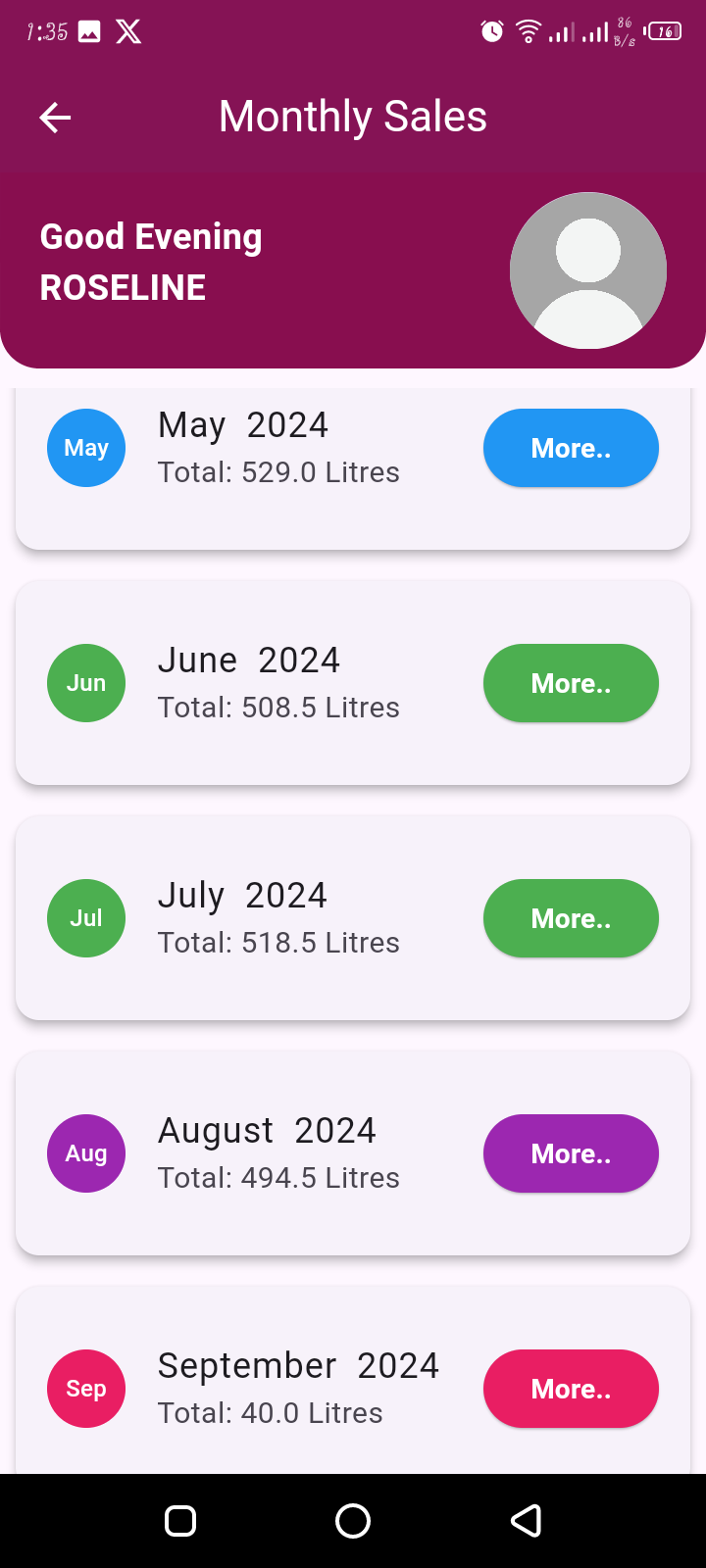Tap the X app notification icon
706x1568 pixels.
[128, 31]
